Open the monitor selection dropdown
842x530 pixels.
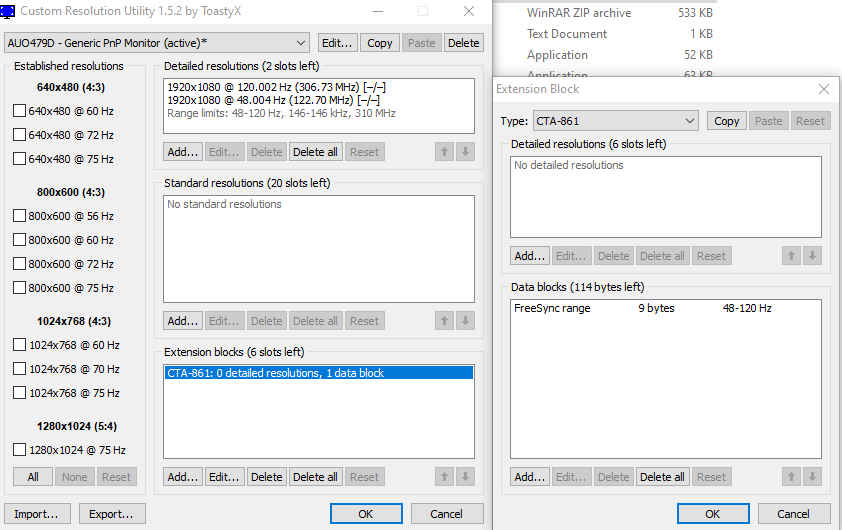pyautogui.click(x=302, y=43)
